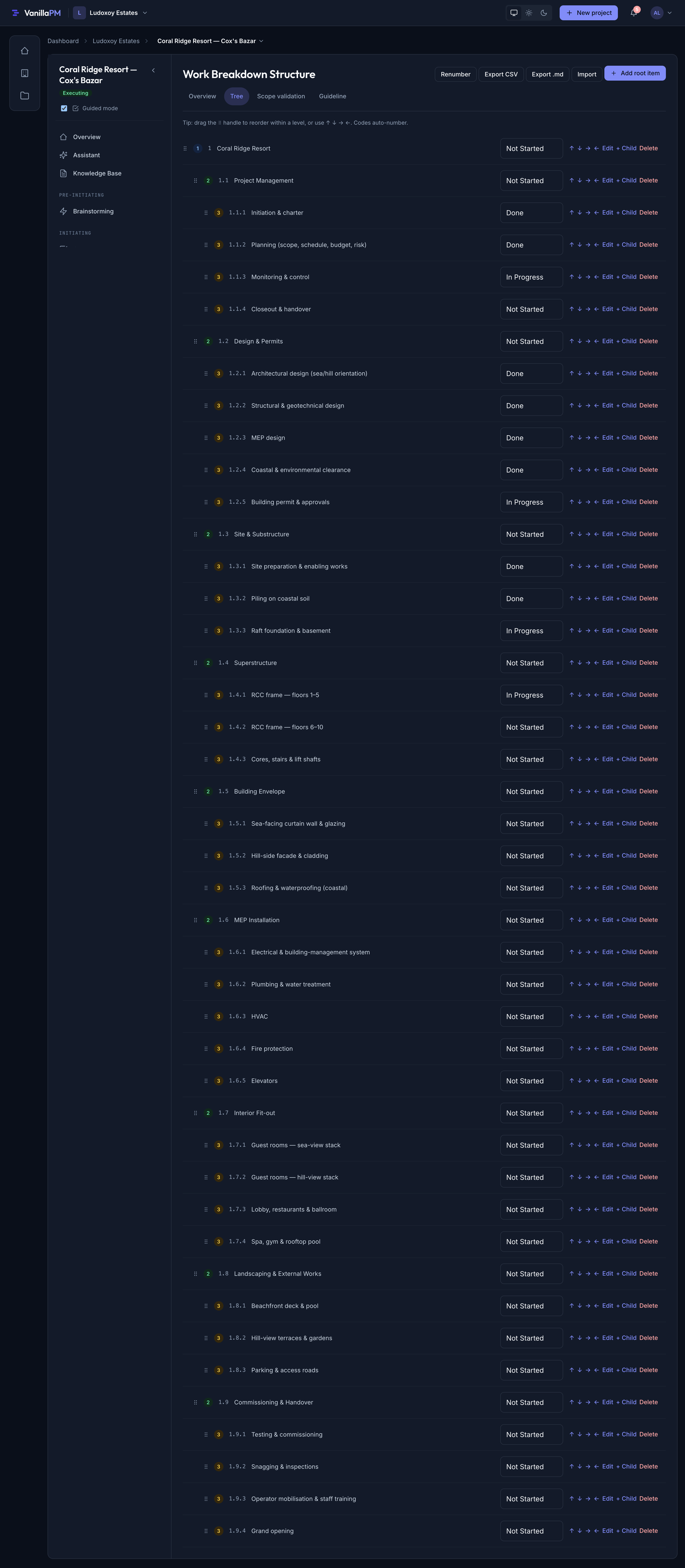
Task: Export the WBS as CSV
Action: [501, 74]
